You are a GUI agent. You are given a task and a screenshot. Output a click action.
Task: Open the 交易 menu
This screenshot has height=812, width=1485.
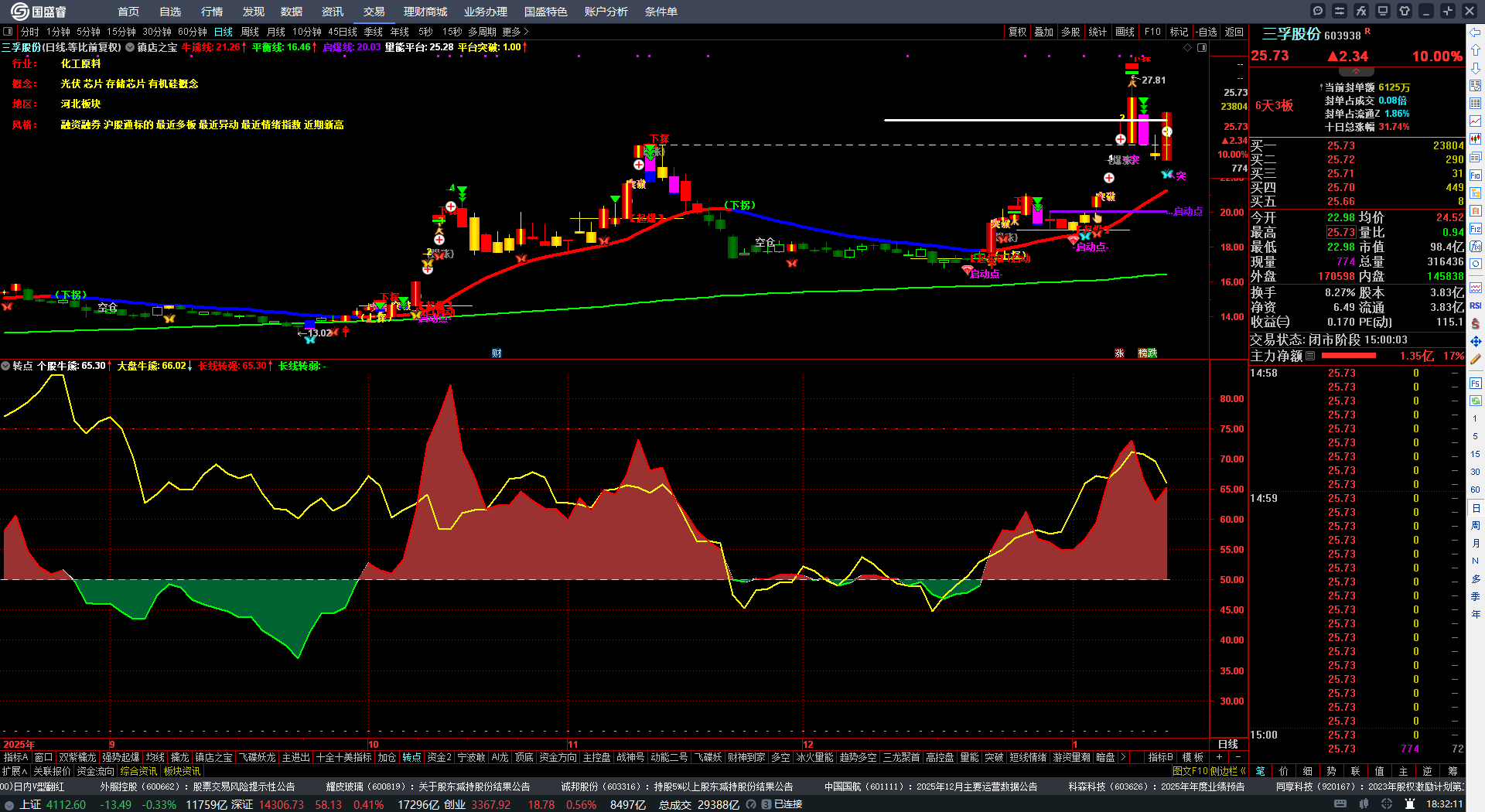point(374,12)
